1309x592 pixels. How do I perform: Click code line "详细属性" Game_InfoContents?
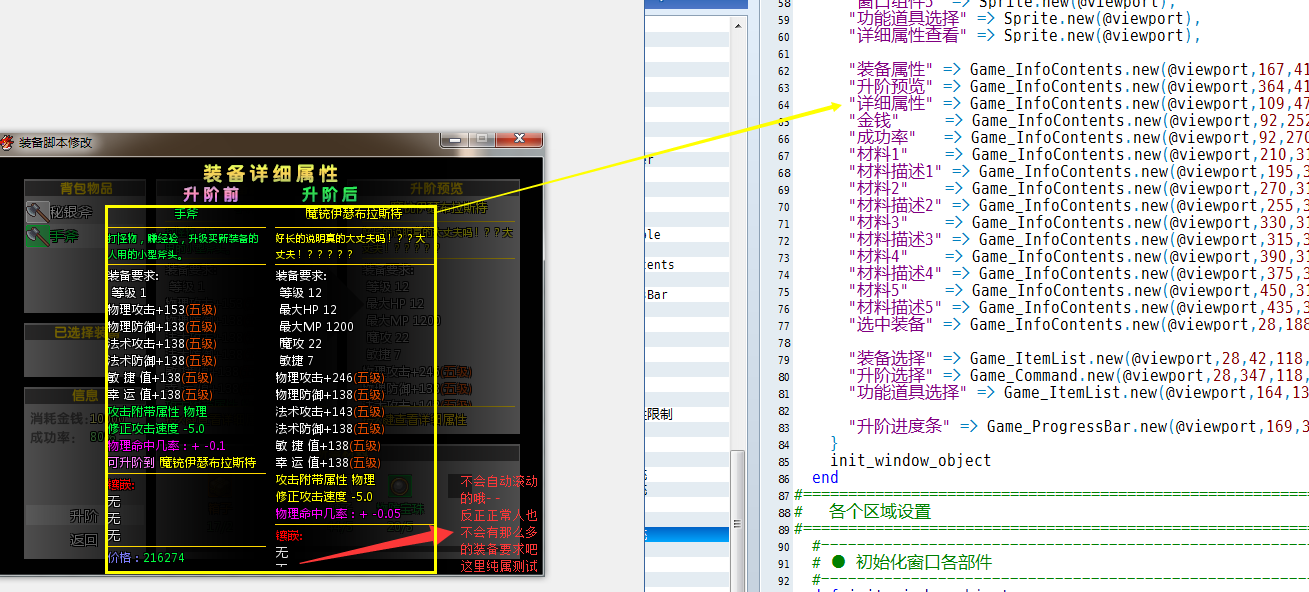pyautogui.click(x=1077, y=103)
